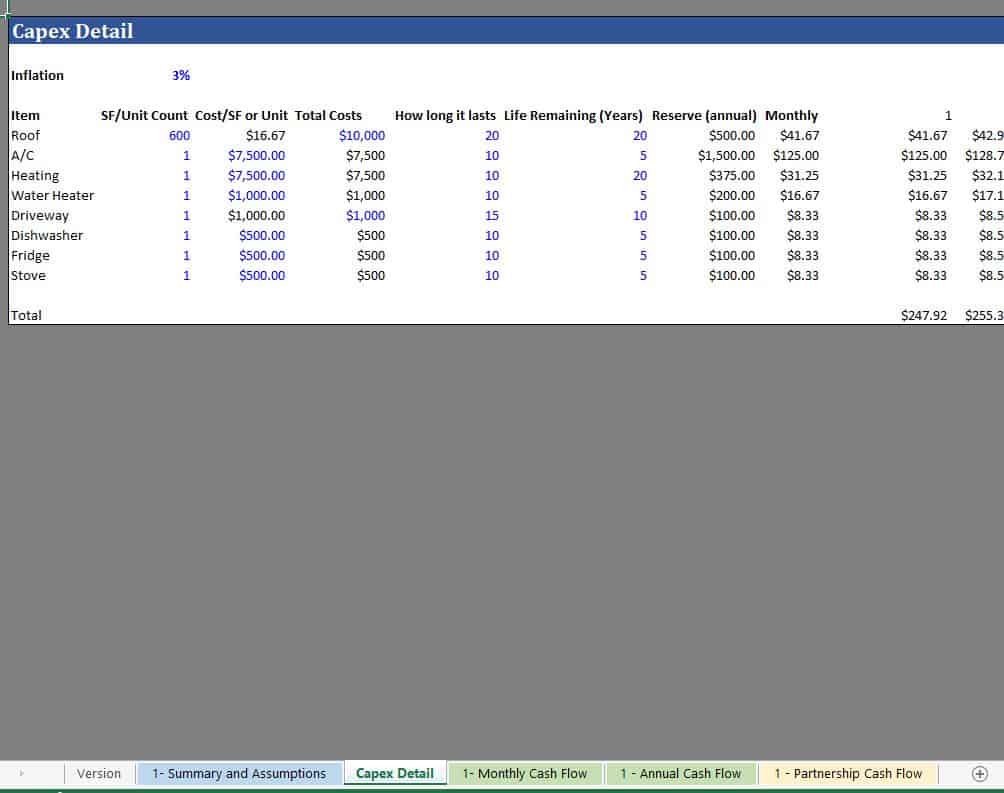This screenshot has width=1004, height=793.
Task: Switch to 1 - Partnership Cash Flow tab
Action: pyautogui.click(x=848, y=773)
